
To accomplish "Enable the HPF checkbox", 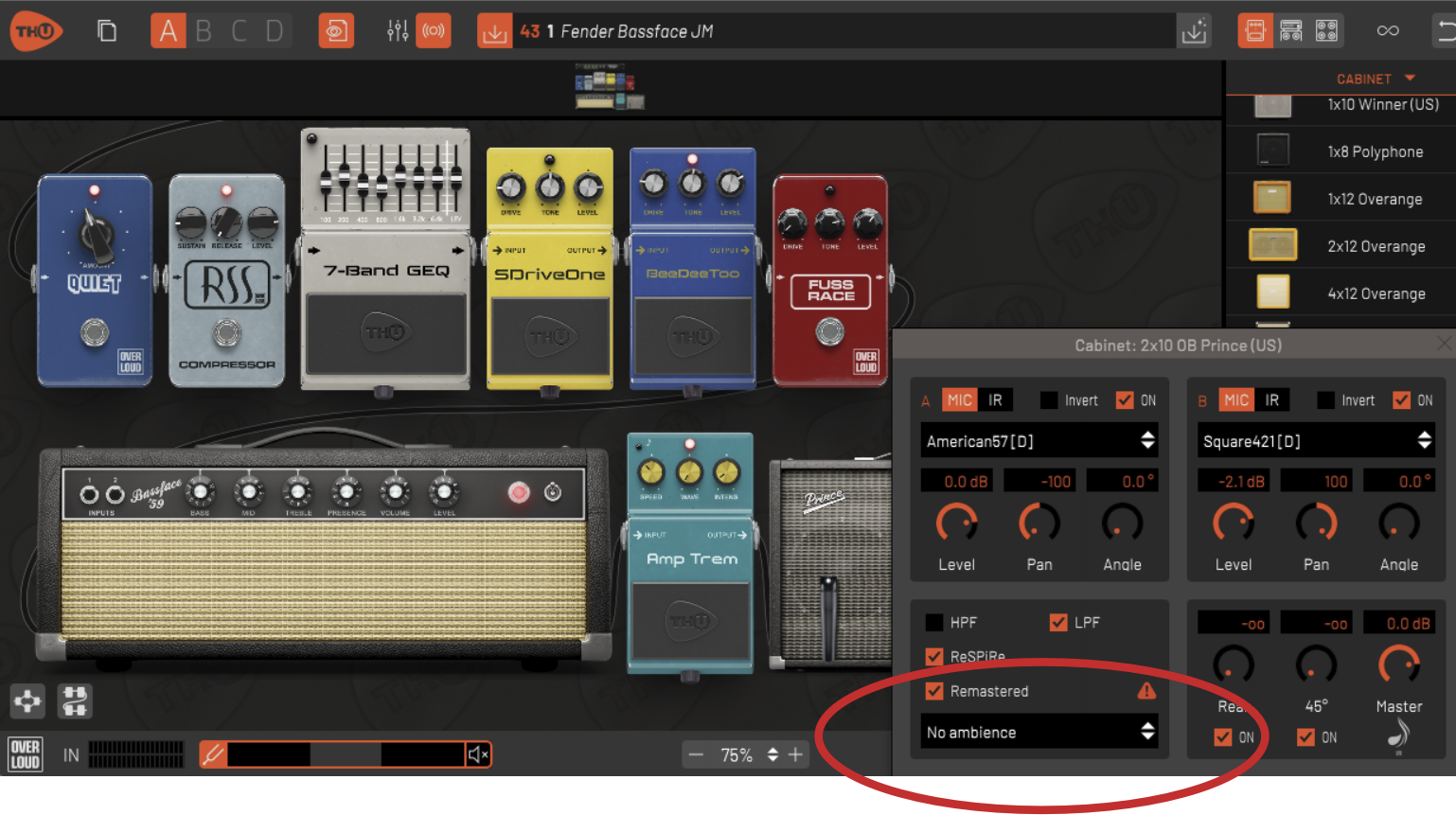I will pos(934,622).
